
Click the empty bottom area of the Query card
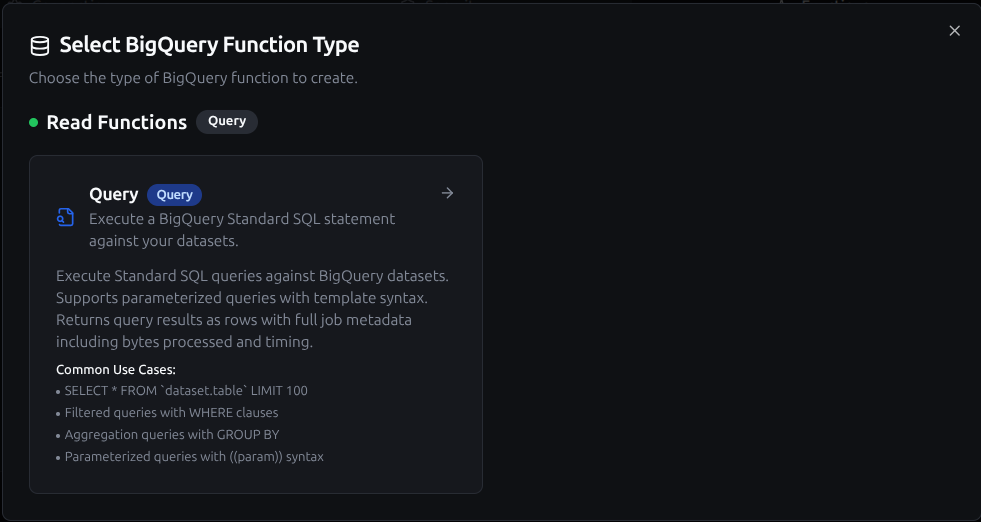click(x=255, y=479)
